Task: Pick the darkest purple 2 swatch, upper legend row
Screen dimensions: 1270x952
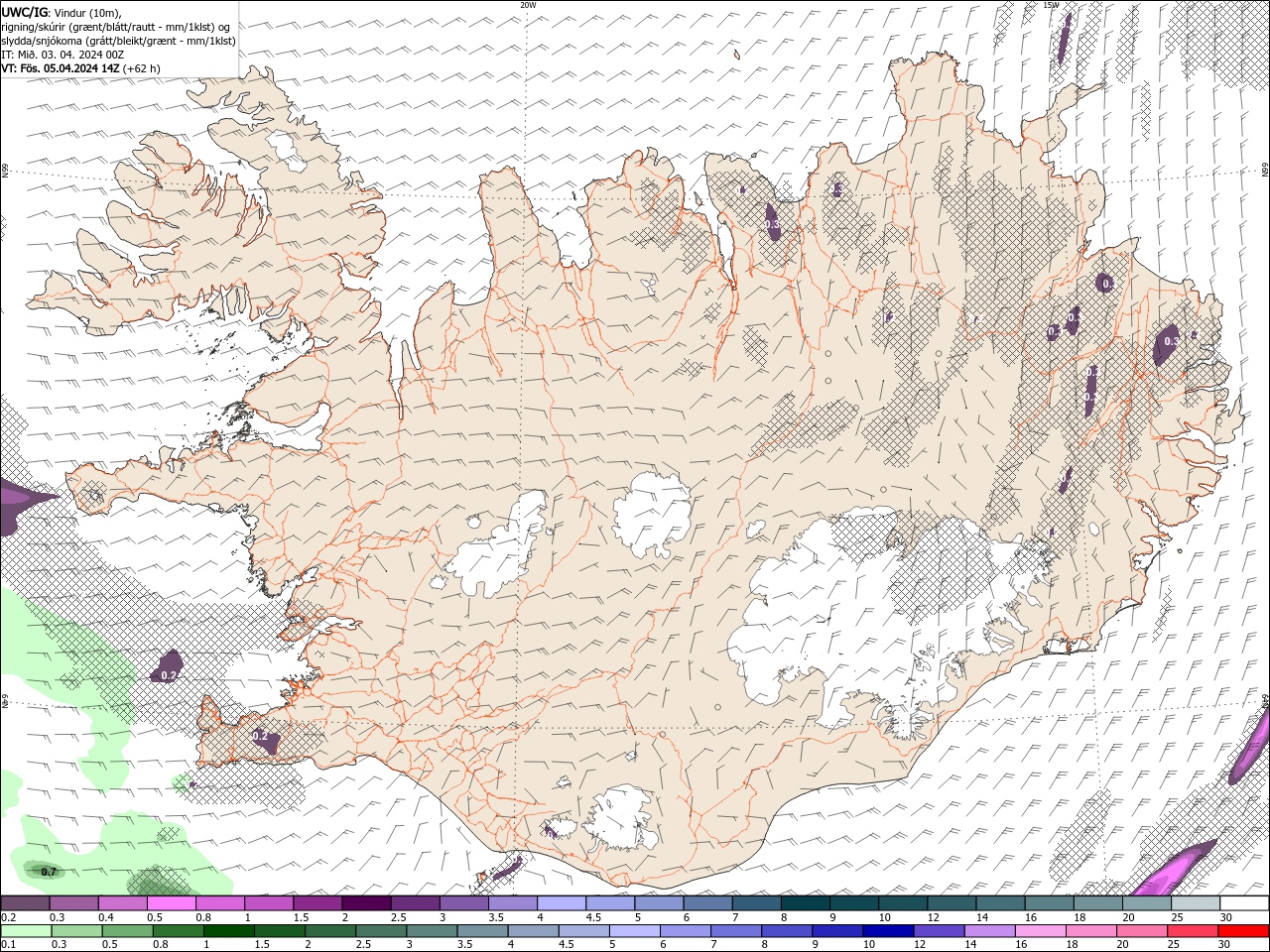Action: click(365, 903)
